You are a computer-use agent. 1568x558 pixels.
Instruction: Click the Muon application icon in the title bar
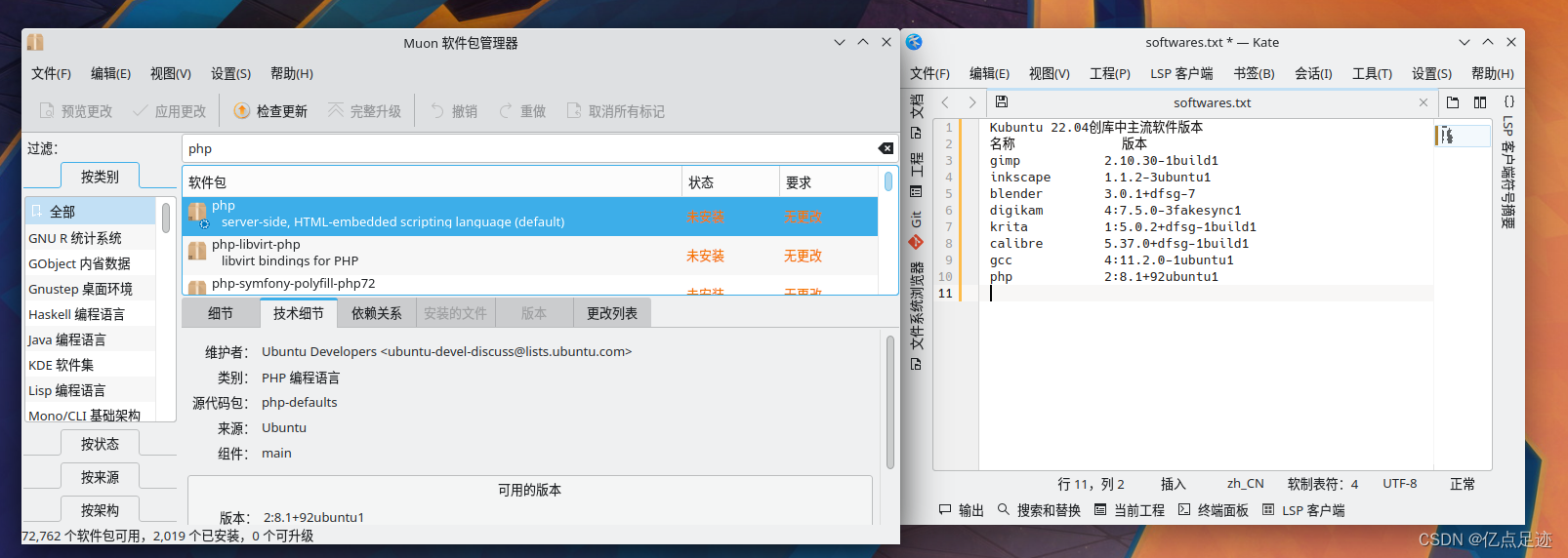pyautogui.click(x=35, y=42)
